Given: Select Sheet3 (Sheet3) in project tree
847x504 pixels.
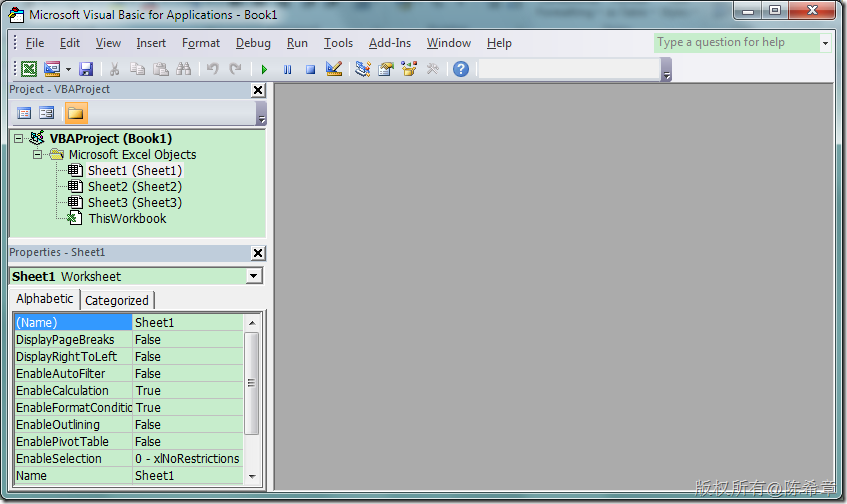Looking at the screenshot, I should click(x=135, y=203).
